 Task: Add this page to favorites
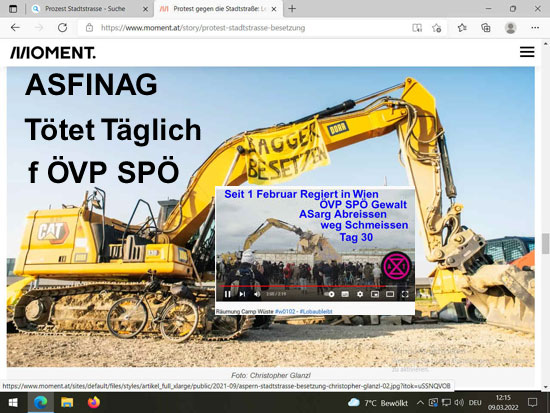pos(437,28)
